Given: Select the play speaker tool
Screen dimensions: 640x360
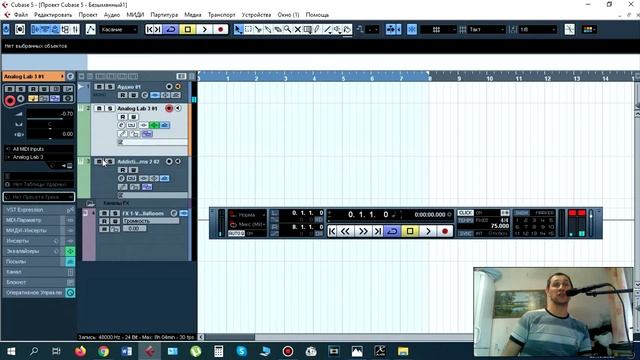Looking at the screenshot, I should coord(337,29).
